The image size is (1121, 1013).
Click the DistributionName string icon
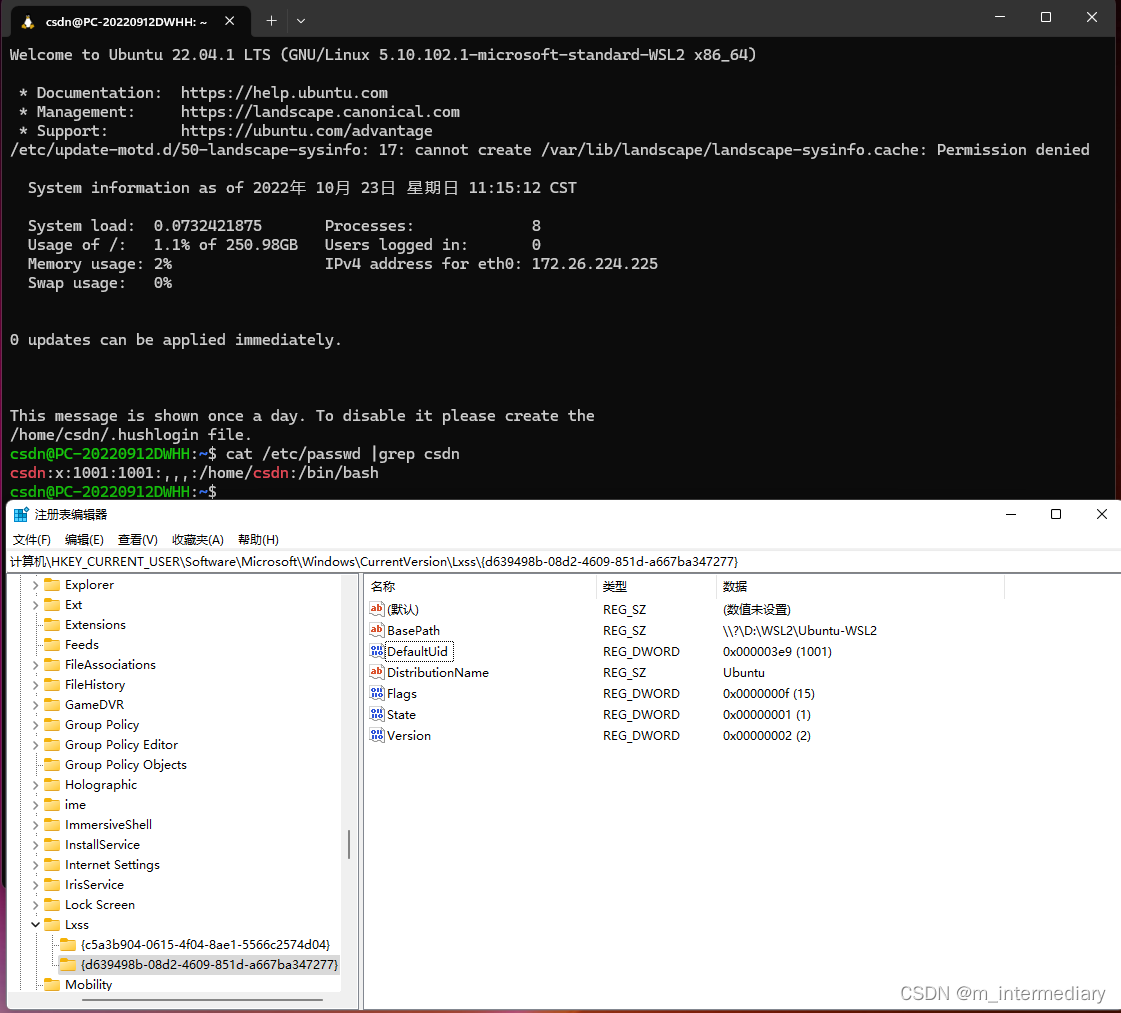click(378, 672)
